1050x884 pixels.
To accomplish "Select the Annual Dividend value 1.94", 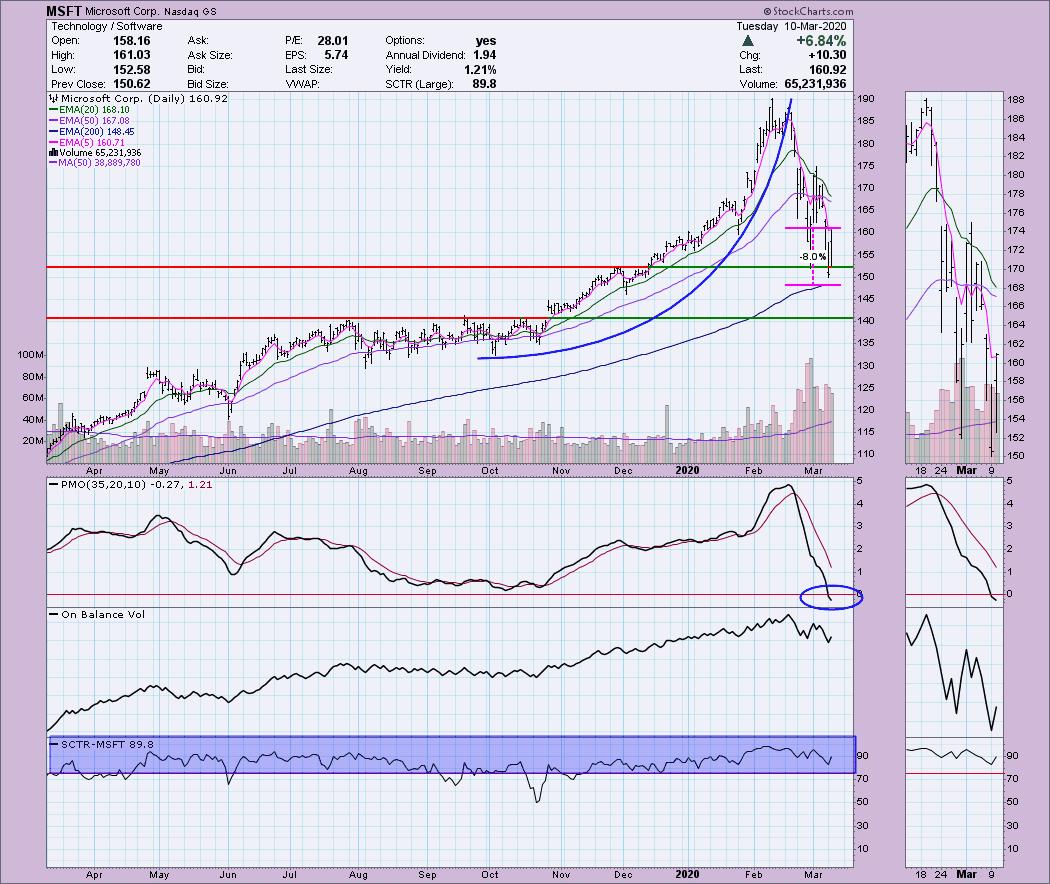I will pos(484,55).
